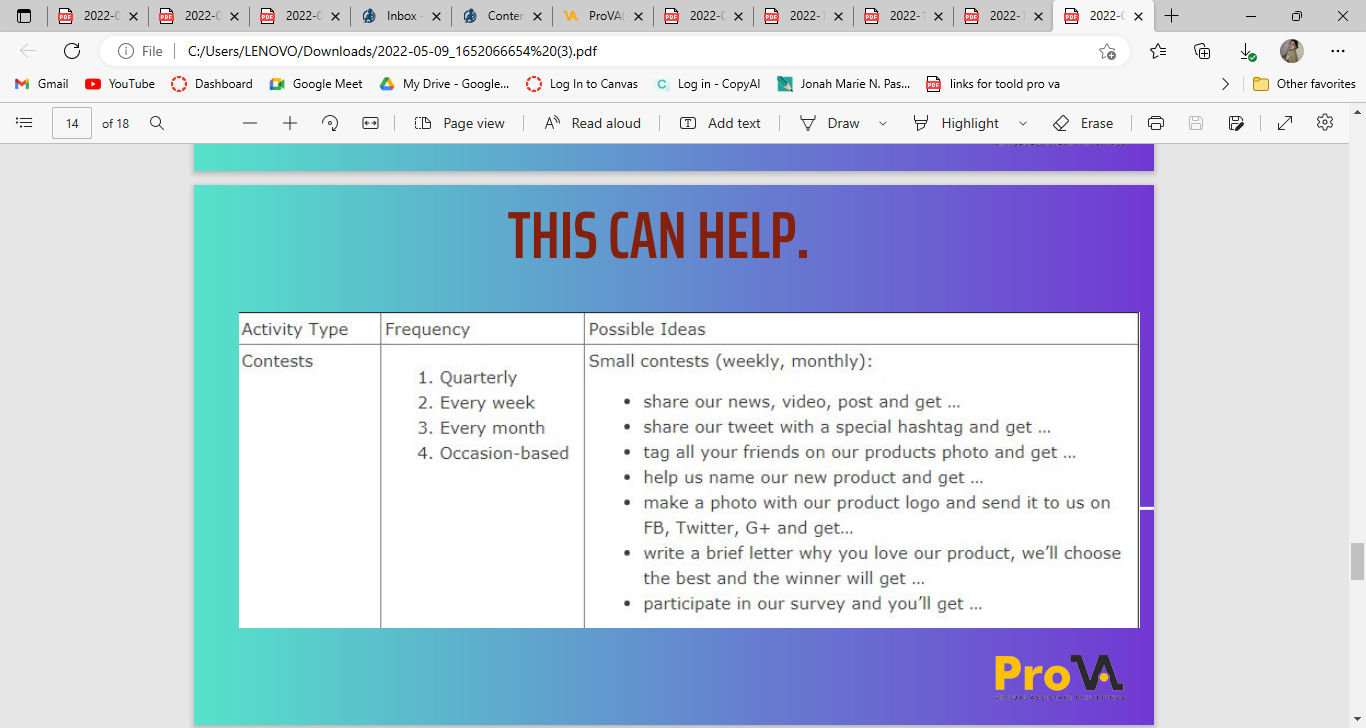Open the Favorites list

coord(1158,51)
